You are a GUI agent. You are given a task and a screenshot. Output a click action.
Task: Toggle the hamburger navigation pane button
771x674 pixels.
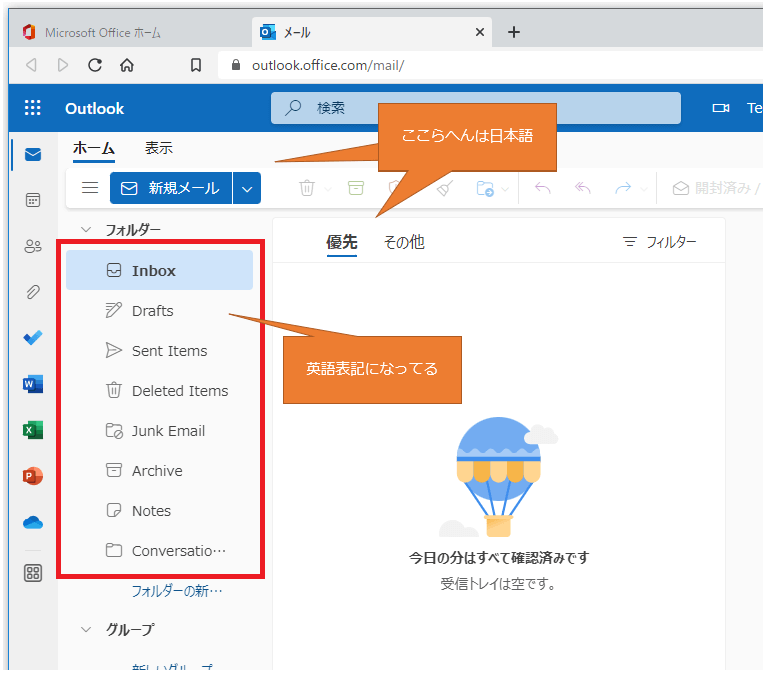[90, 188]
